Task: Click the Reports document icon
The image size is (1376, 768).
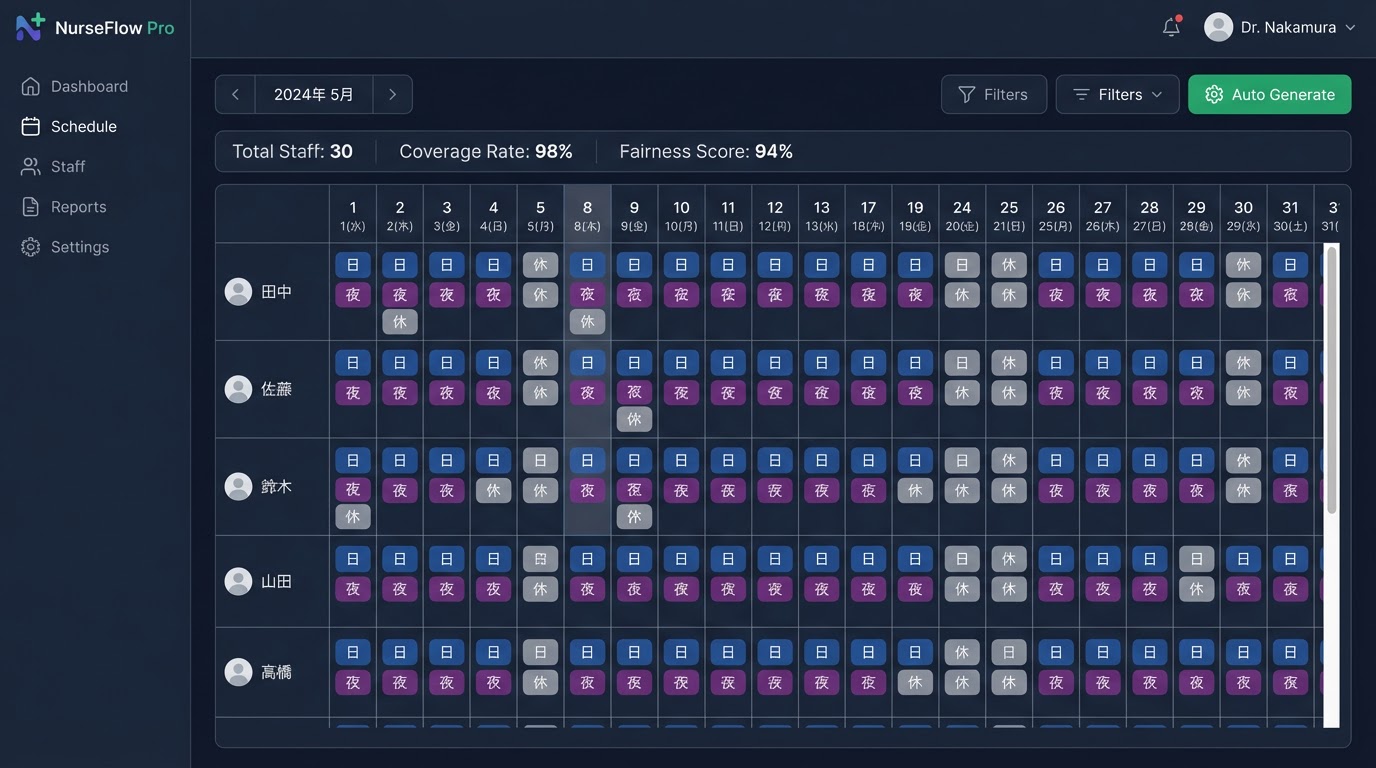Action: (31, 207)
